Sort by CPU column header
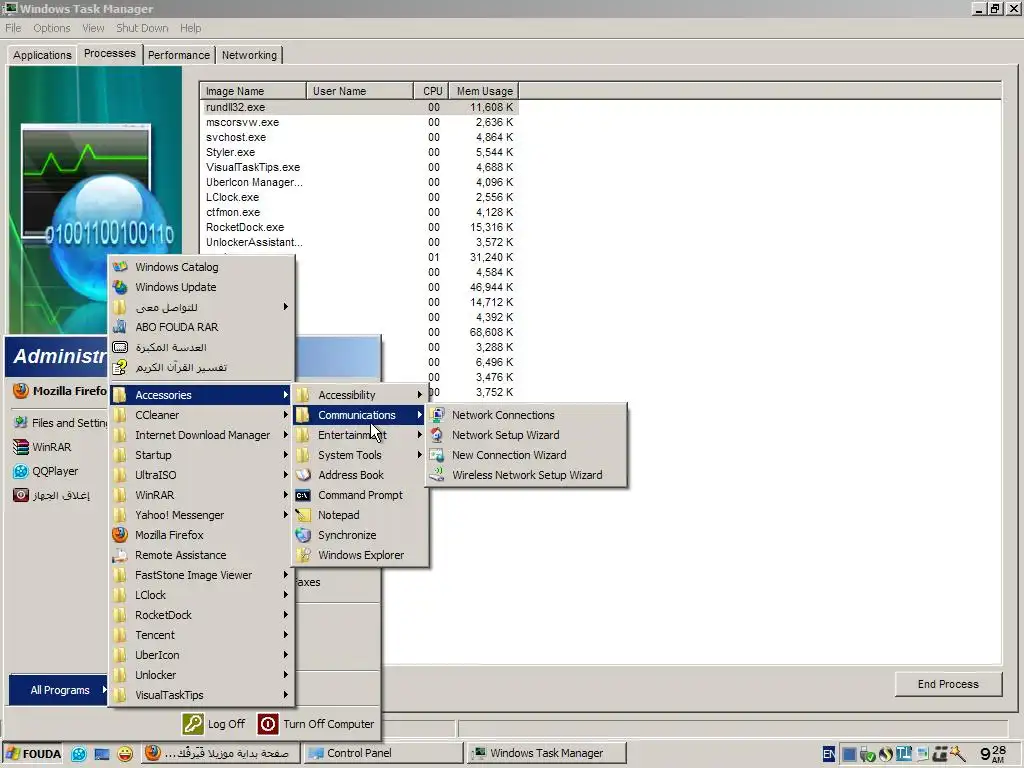 [x=432, y=91]
